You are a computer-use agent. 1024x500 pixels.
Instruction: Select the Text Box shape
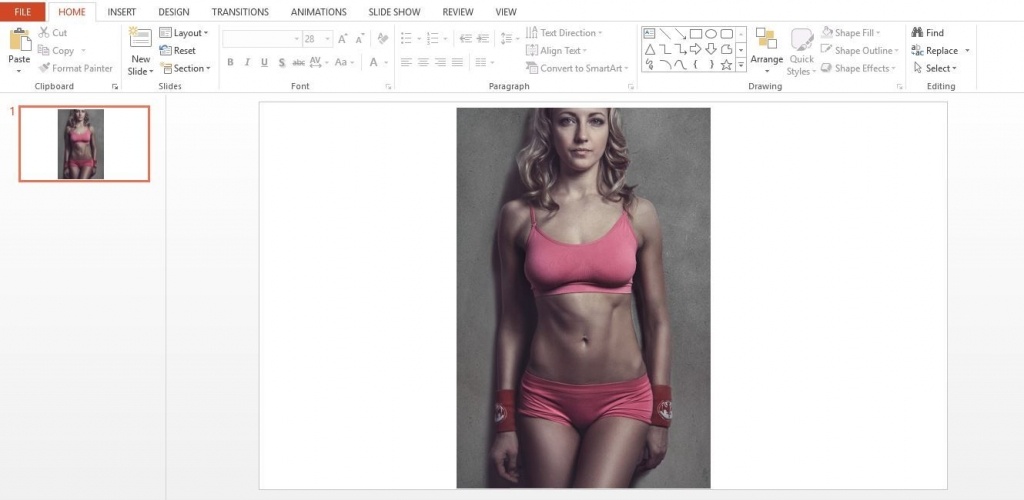pos(649,33)
